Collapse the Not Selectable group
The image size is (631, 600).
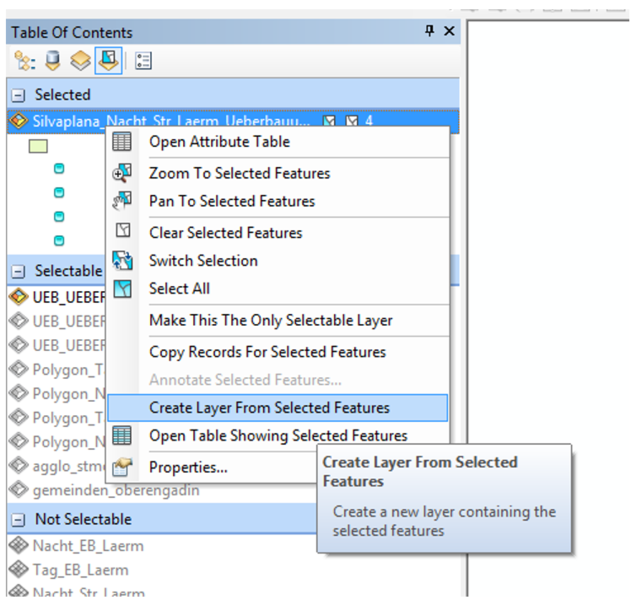[x=18, y=520]
